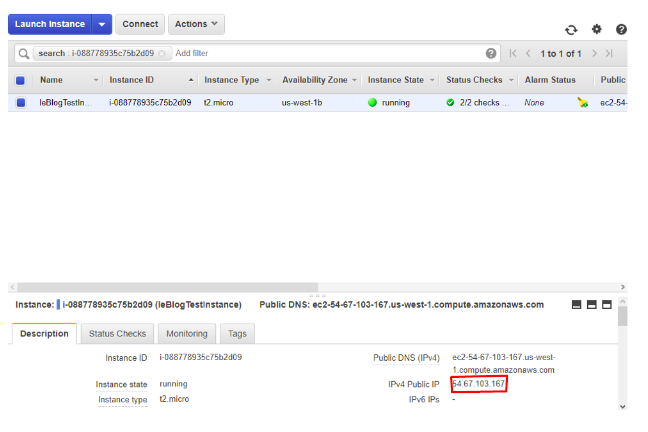
Task: Open the Launch Instance dropdown arrow
Action: click(102, 24)
